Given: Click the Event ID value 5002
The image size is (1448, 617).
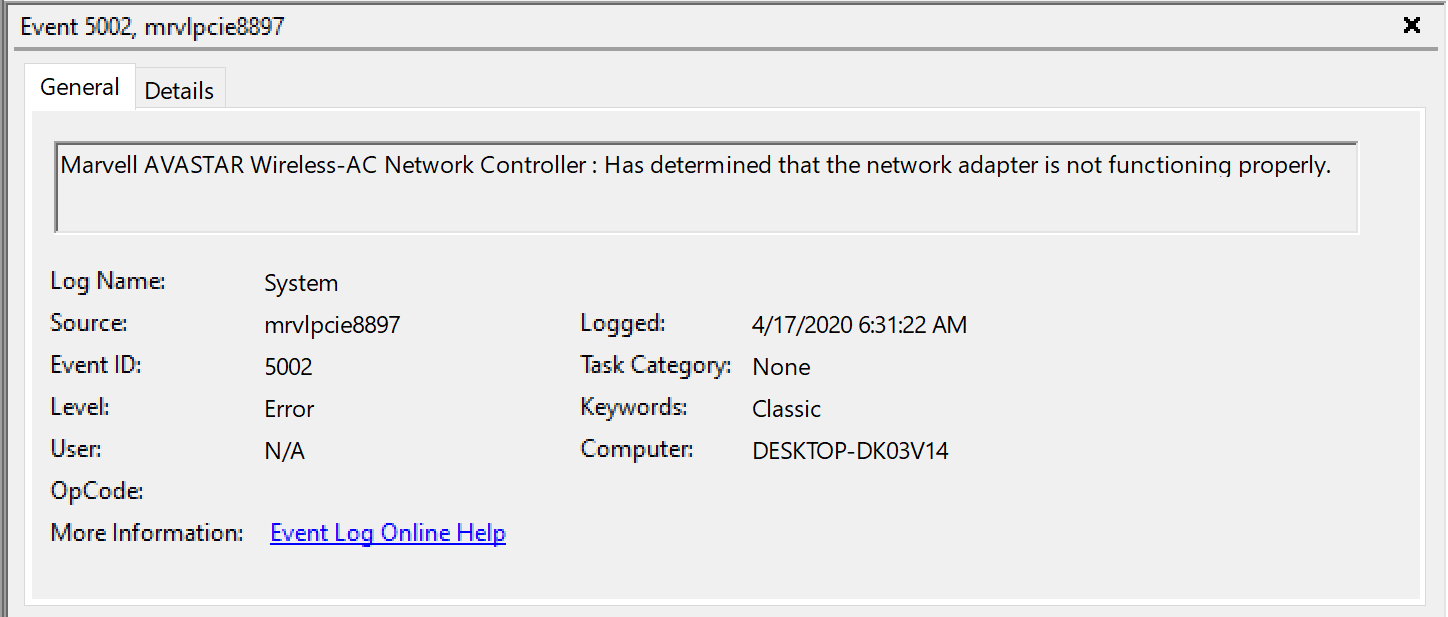Looking at the screenshot, I should coord(288,367).
